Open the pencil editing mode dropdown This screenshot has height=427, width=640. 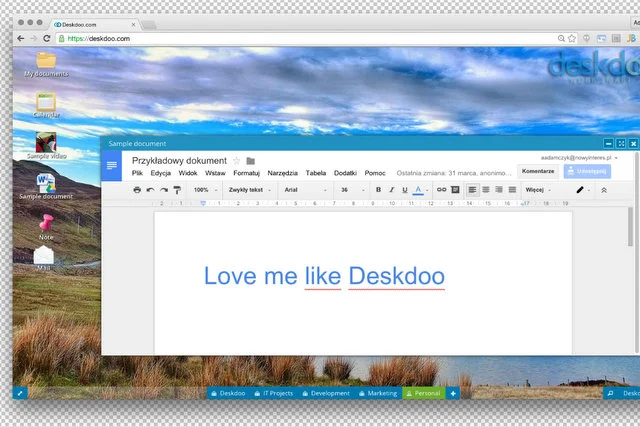pyautogui.click(x=583, y=190)
